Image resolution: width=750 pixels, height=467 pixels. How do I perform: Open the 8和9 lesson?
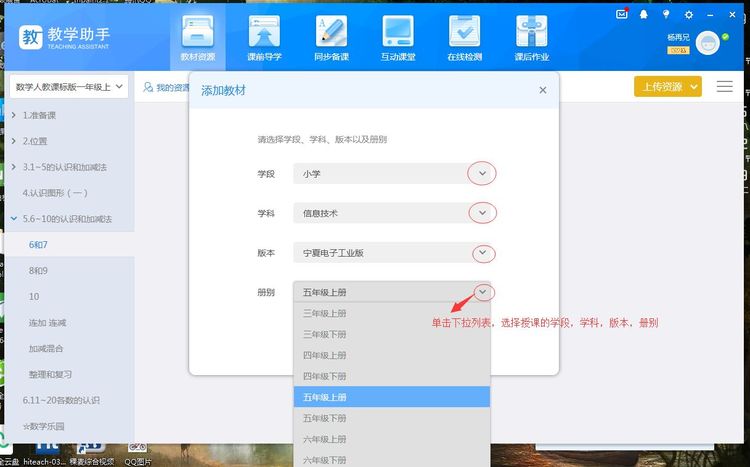click(40, 270)
